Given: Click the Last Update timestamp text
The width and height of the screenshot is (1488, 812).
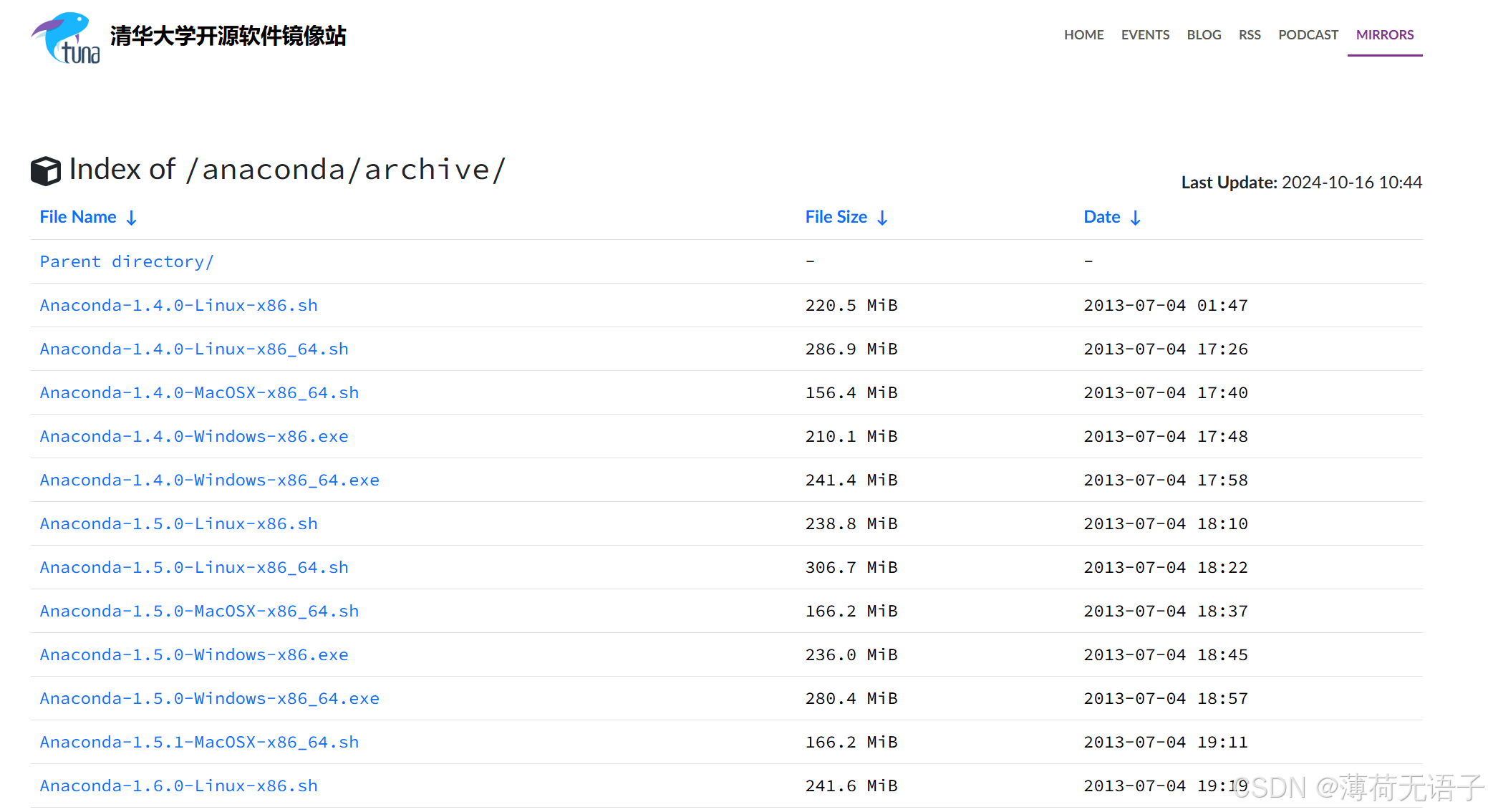Looking at the screenshot, I should [x=1301, y=183].
